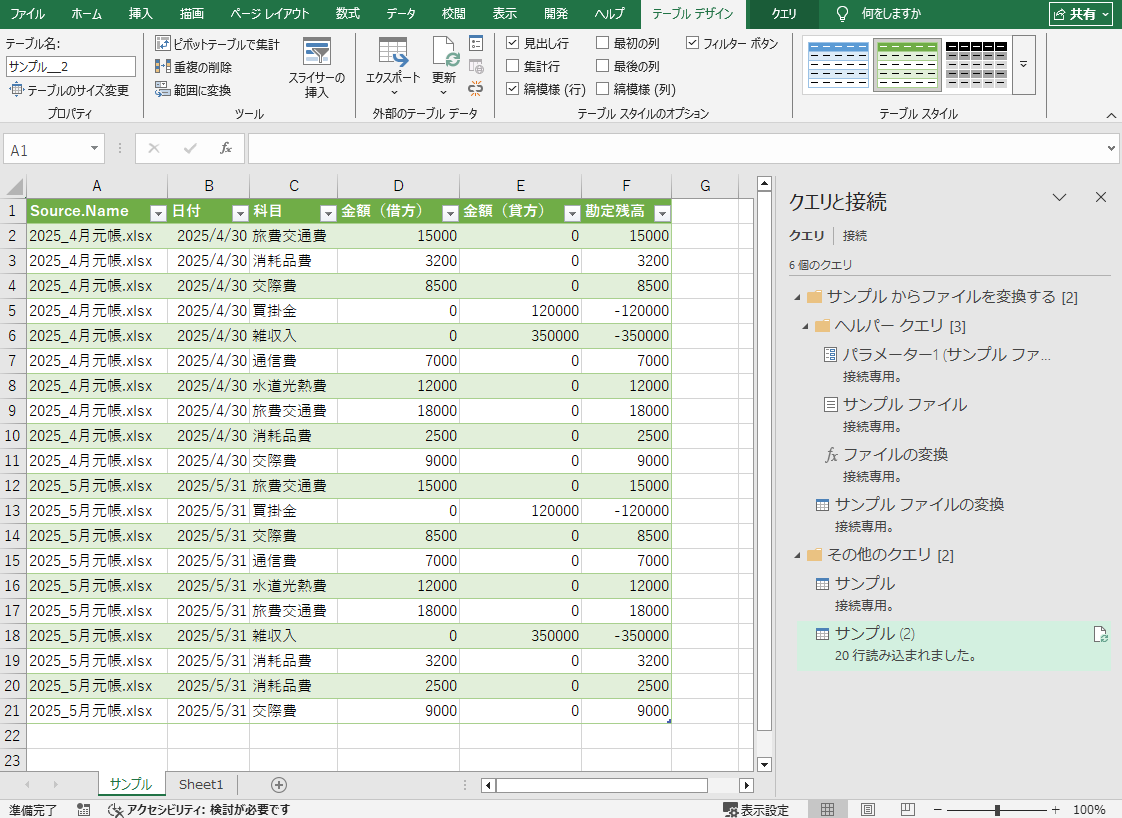Click the 共有 share button

1082,14
